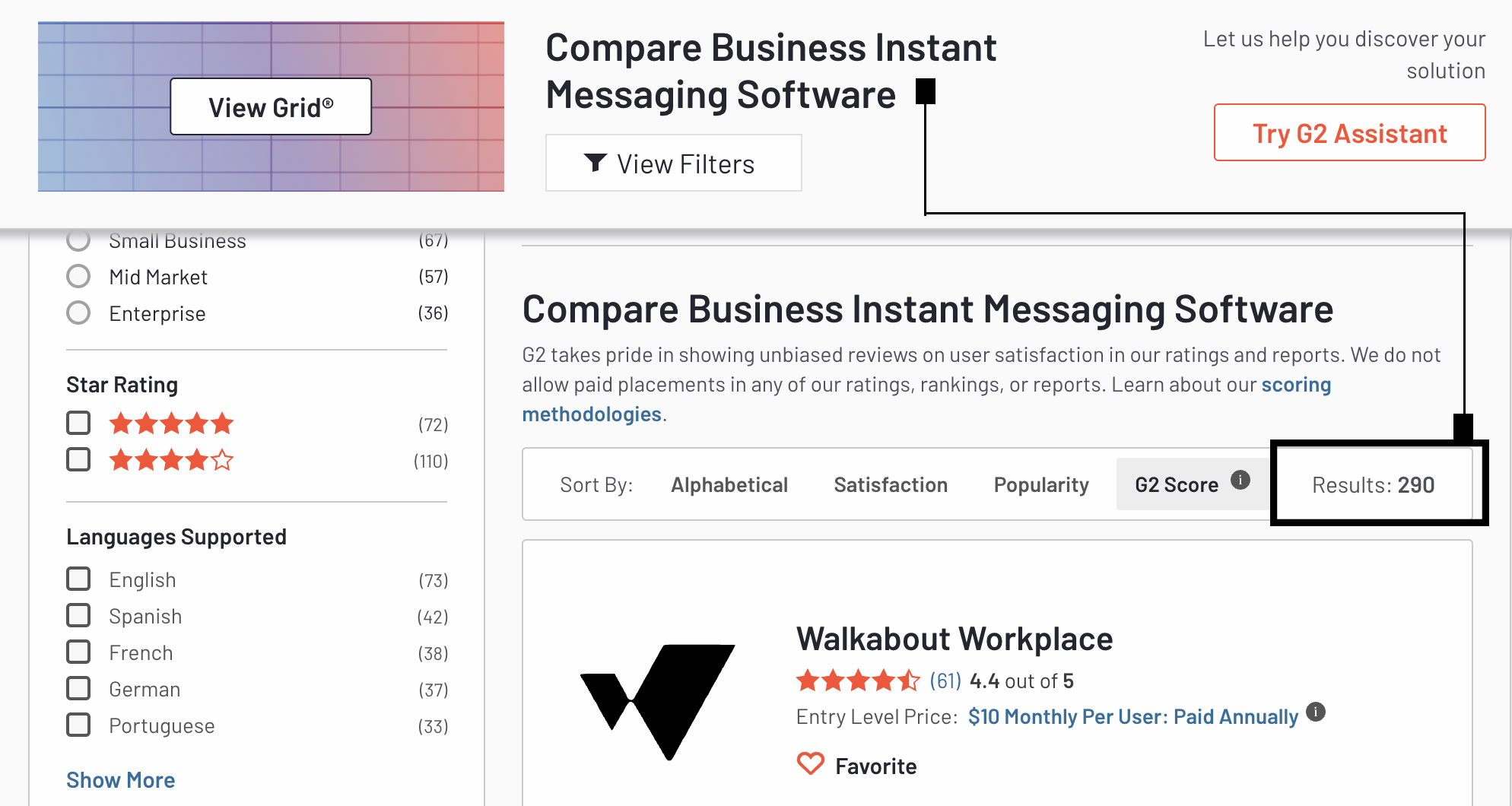Click the Star Rating heading
The height and width of the screenshot is (806, 1512).
pyautogui.click(x=122, y=385)
